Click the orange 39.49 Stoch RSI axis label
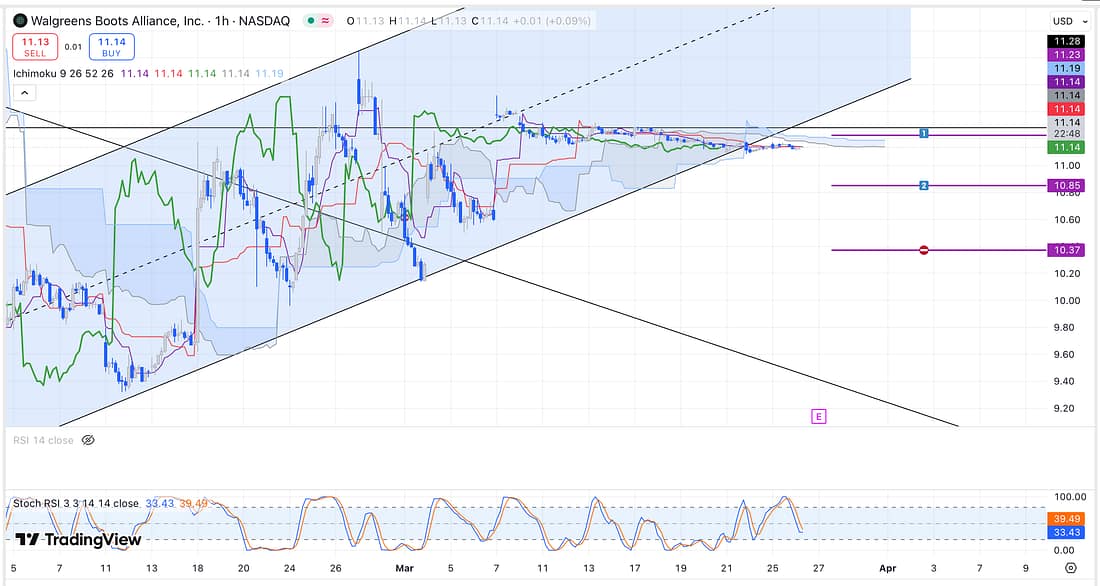This screenshot has width=1100, height=586. pos(1066,519)
